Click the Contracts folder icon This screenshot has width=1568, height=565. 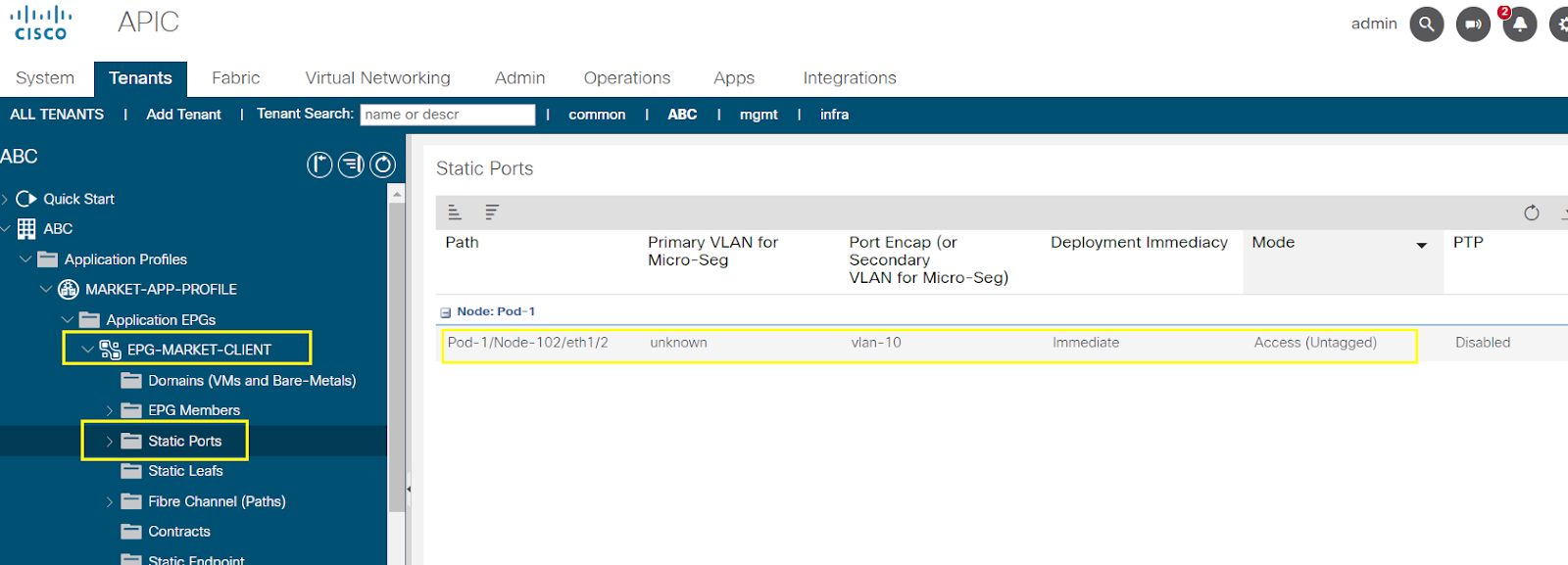(131, 532)
